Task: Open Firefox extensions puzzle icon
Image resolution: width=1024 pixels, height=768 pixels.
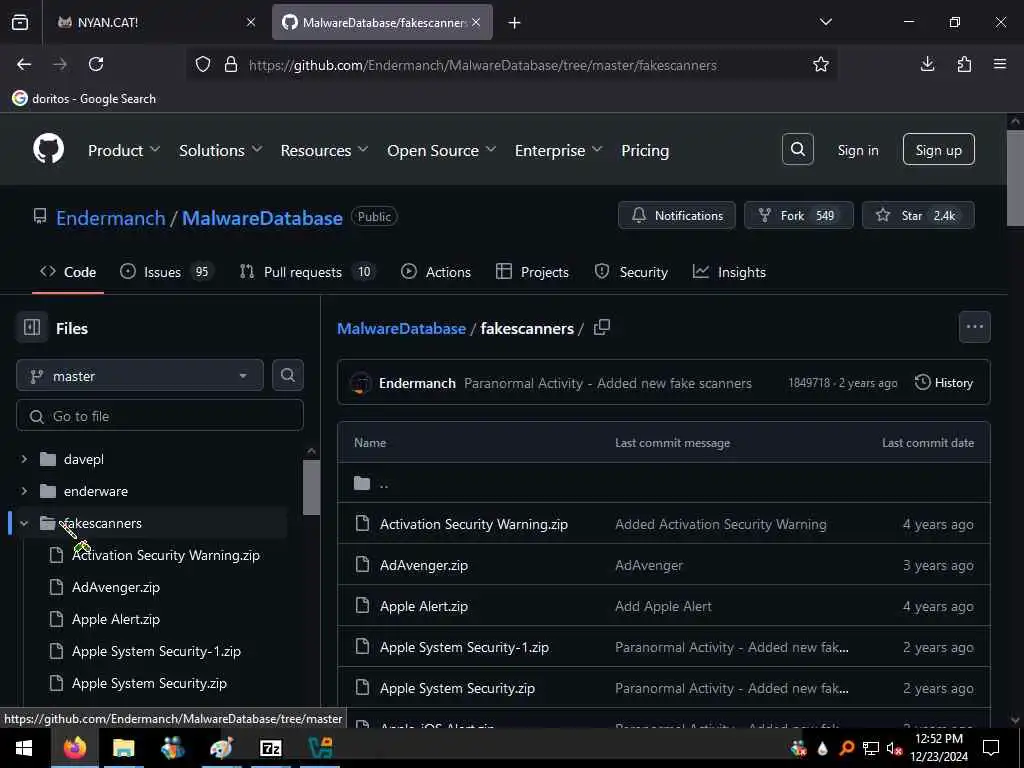Action: pos(964,64)
